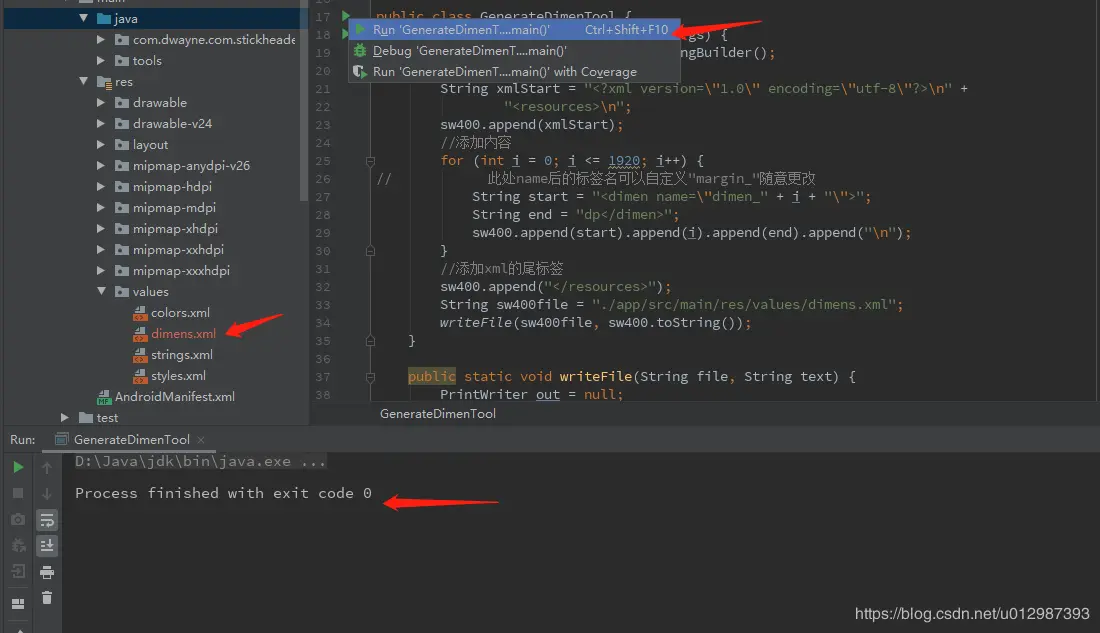Pick Run with Coverage menu entry
The width and height of the screenshot is (1100, 633).
point(514,72)
